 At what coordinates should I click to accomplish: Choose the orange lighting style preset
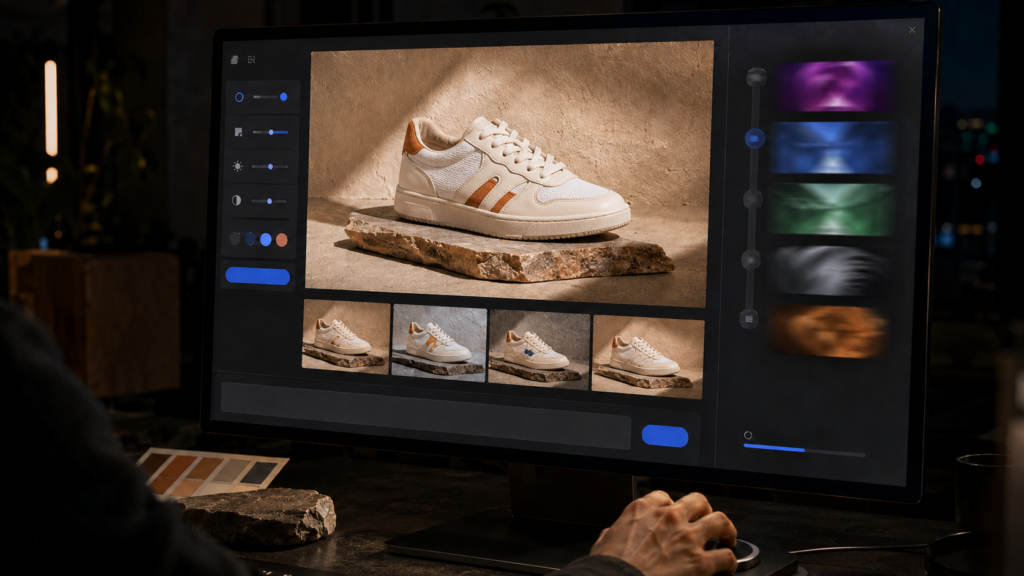pos(828,332)
